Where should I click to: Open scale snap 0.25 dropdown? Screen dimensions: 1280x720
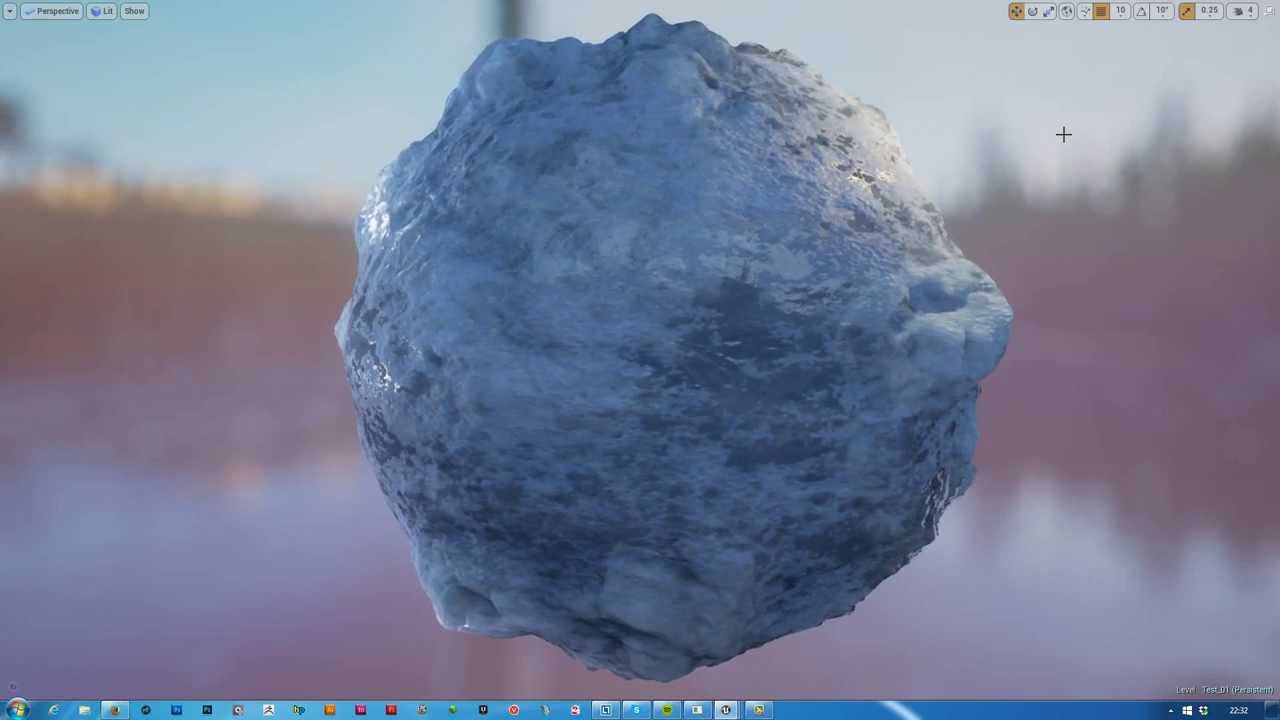(x=1209, y=11)
